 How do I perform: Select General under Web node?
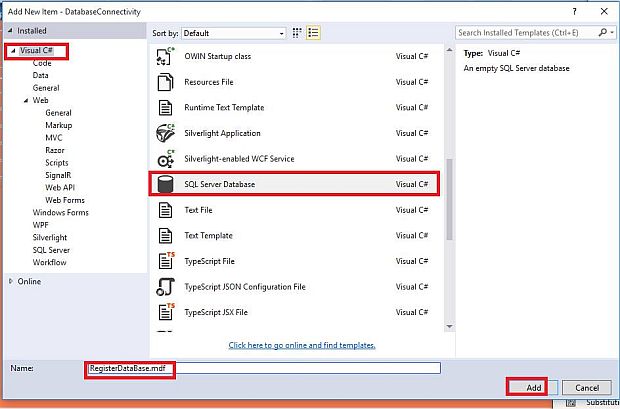pyautogui.click(x=59, y=113)
